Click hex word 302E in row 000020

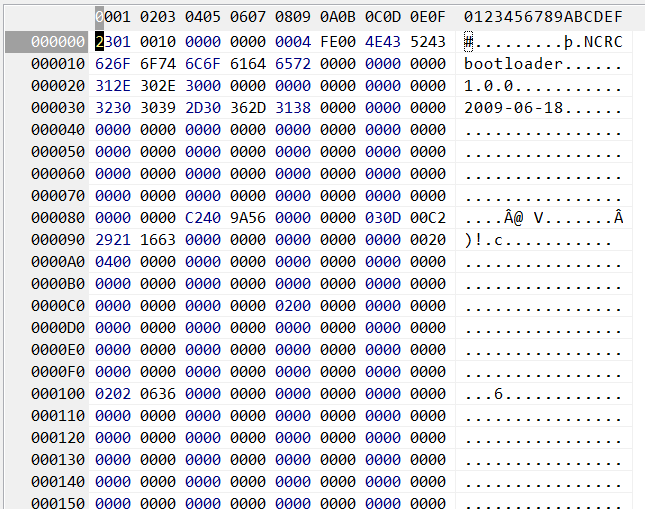(x=158, y=86)
